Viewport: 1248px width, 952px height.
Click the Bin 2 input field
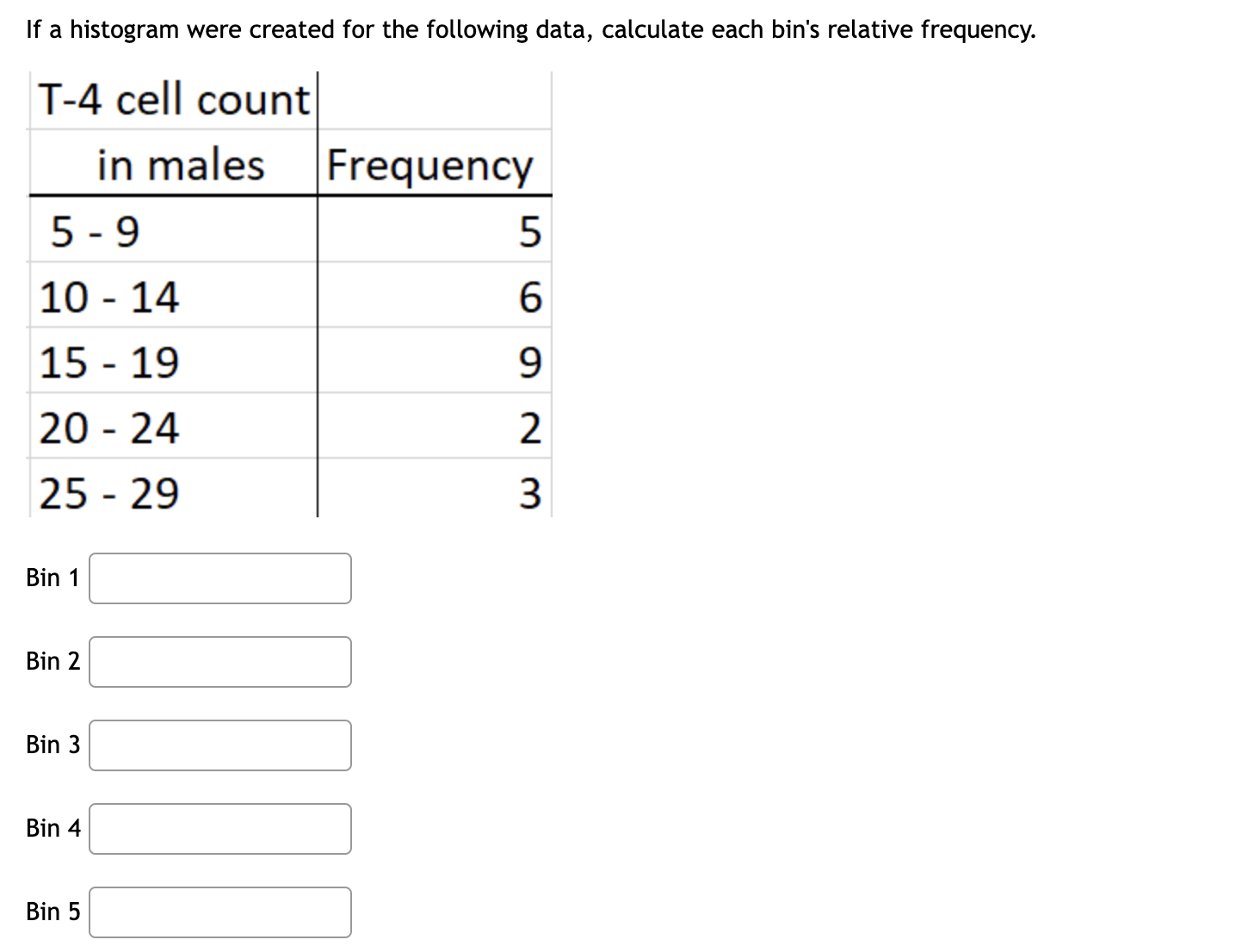(x=219, y=661)
